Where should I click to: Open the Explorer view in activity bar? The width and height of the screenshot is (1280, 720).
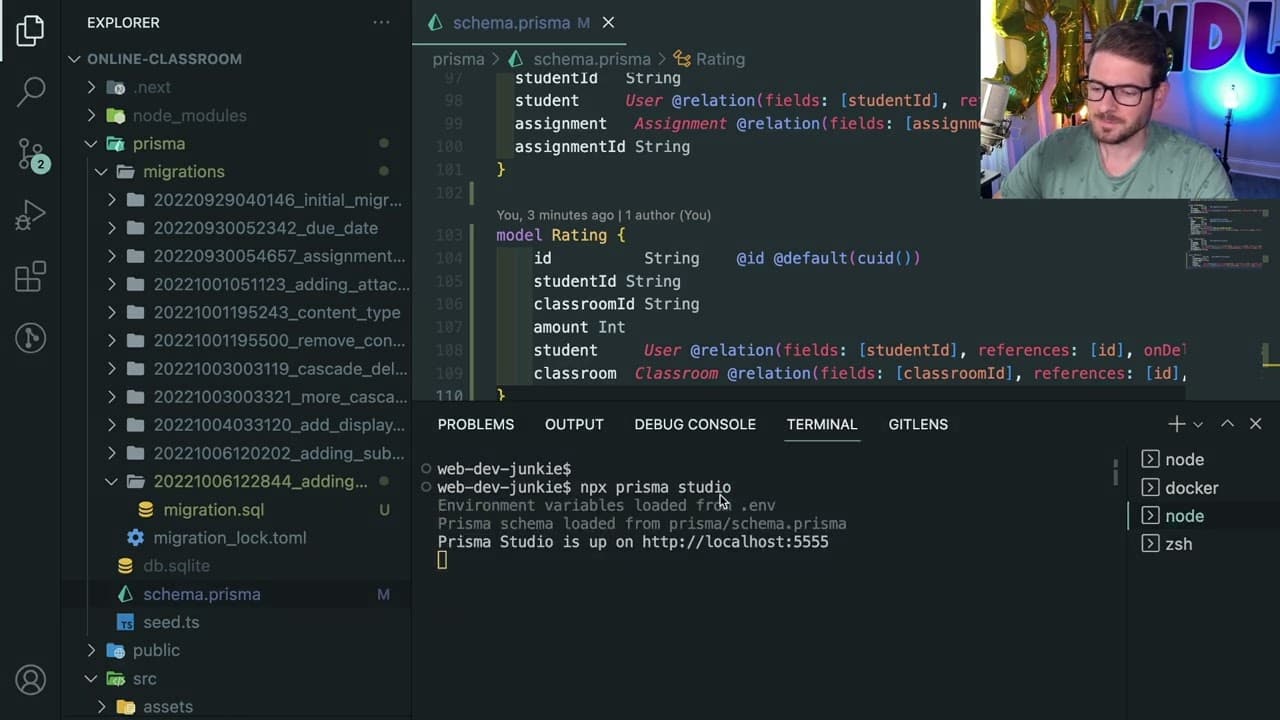point(30,30)
